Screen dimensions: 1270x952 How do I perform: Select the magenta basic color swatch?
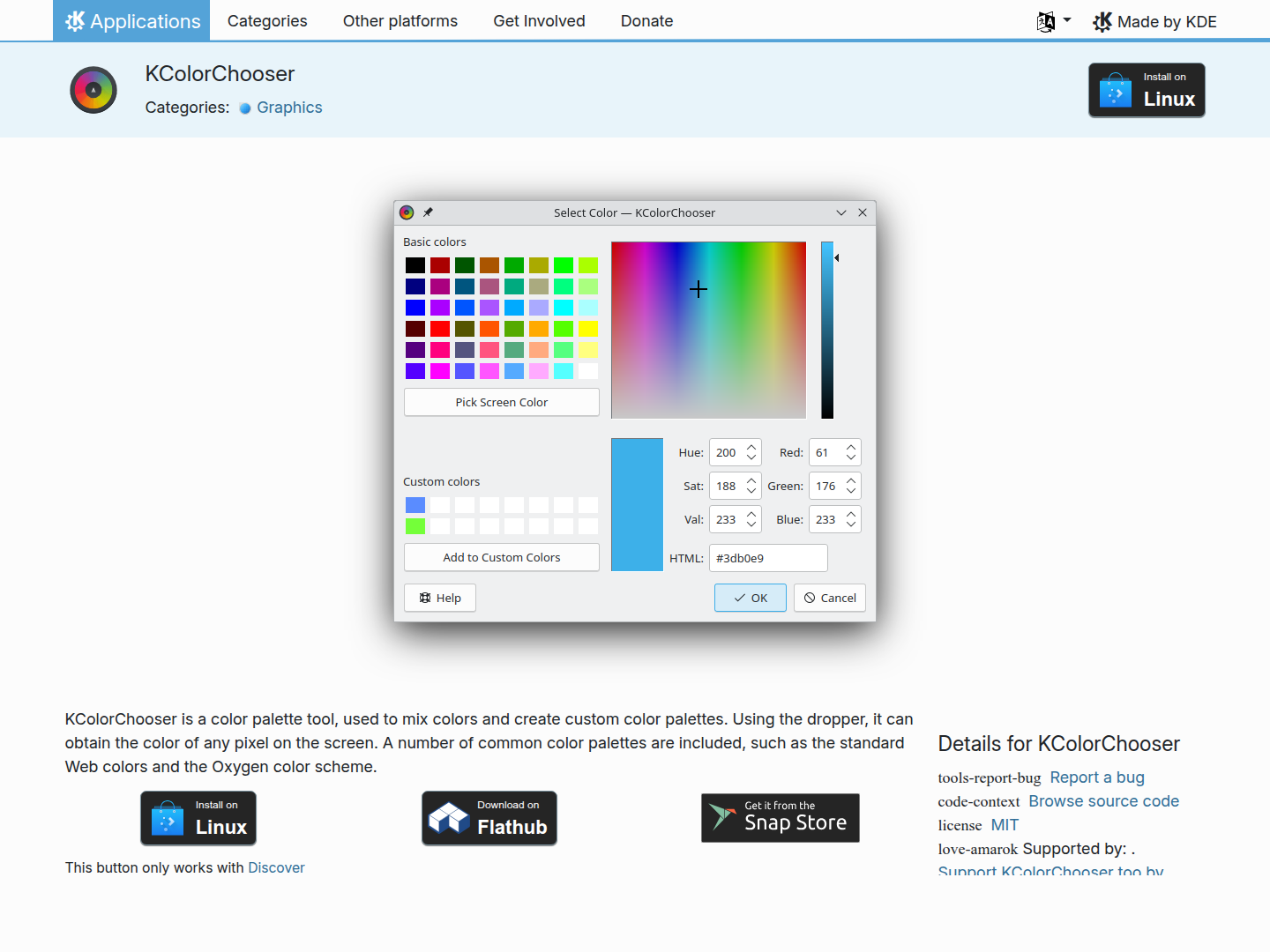[x=440, y=371]
